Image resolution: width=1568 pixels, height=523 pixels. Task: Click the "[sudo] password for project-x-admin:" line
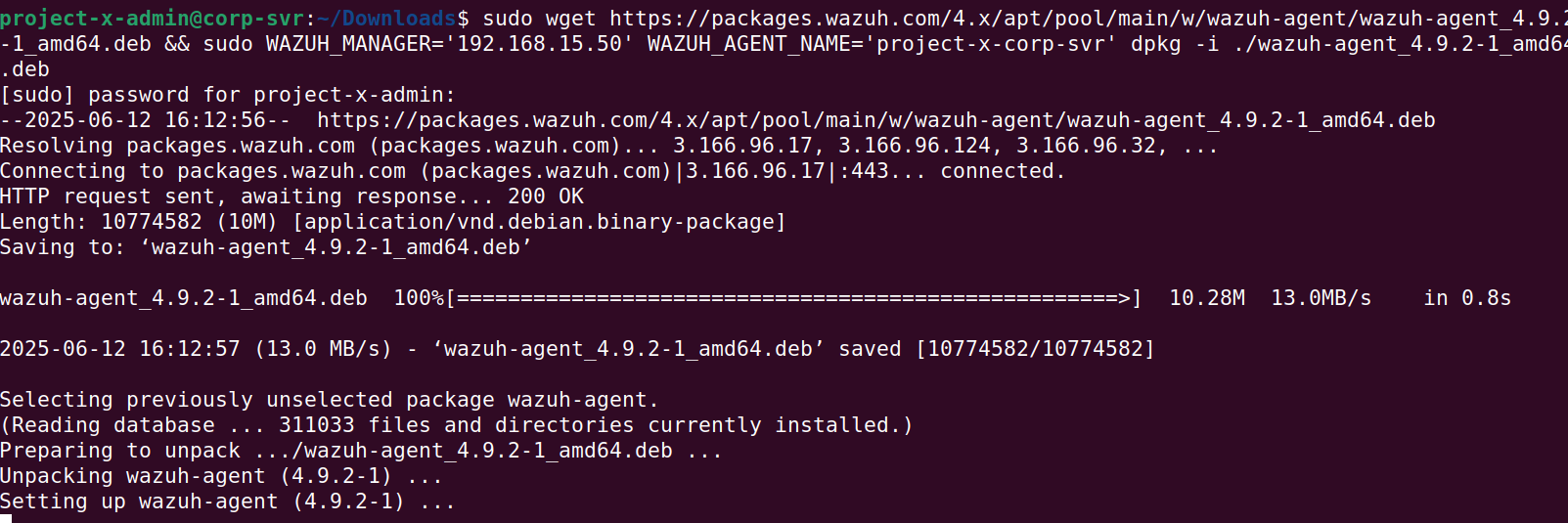coord(227,95)
